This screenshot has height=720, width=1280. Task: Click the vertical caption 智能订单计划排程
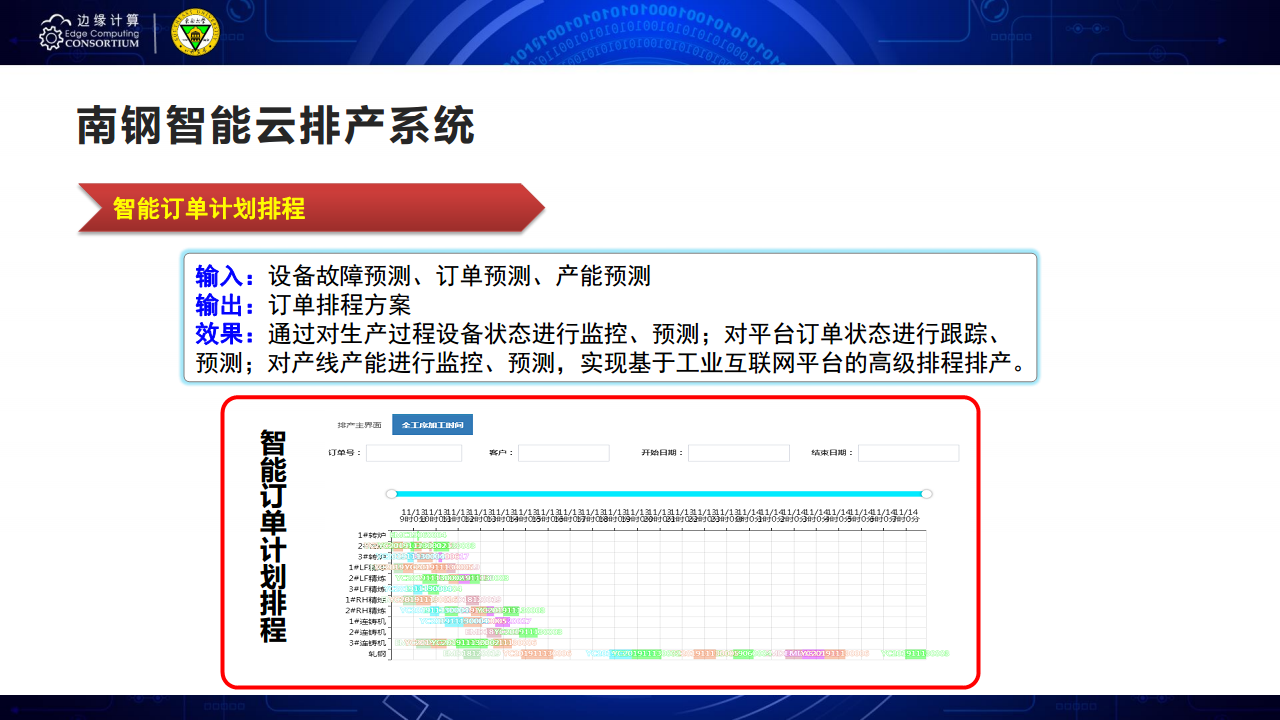pos(273,536)
